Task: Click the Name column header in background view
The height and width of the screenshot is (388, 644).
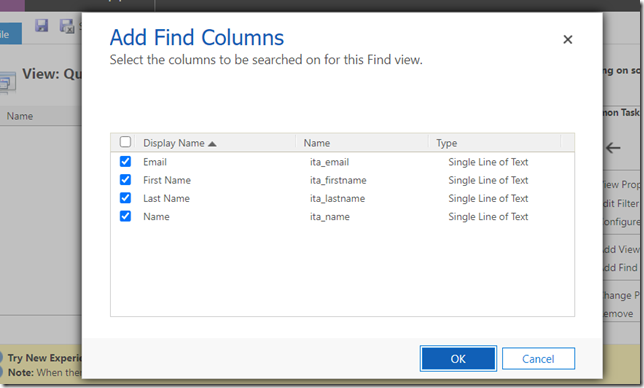Action: coord(20,116)
